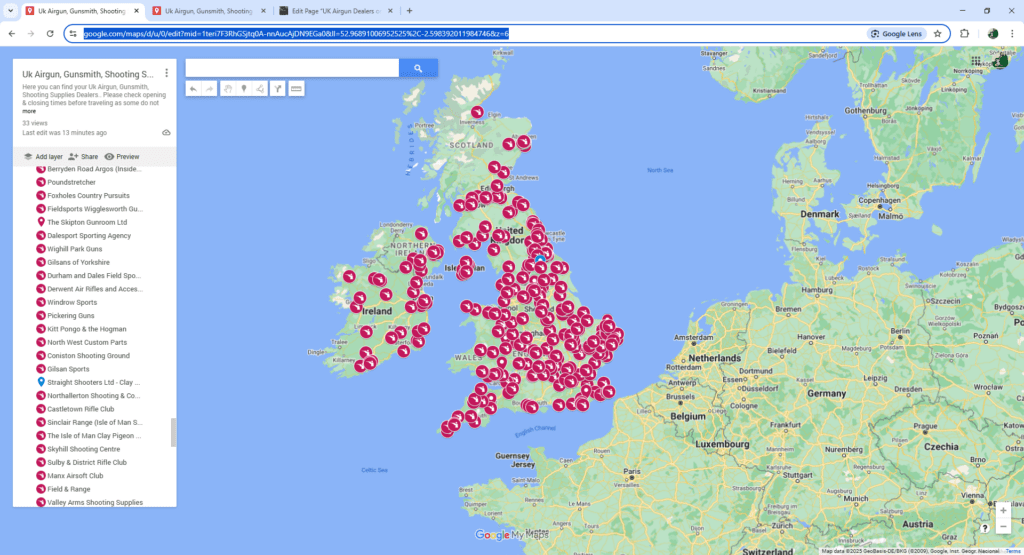Select Coniston Shooting Ground entry
The width and height of the screenshot is (1024, 555).
88,356
